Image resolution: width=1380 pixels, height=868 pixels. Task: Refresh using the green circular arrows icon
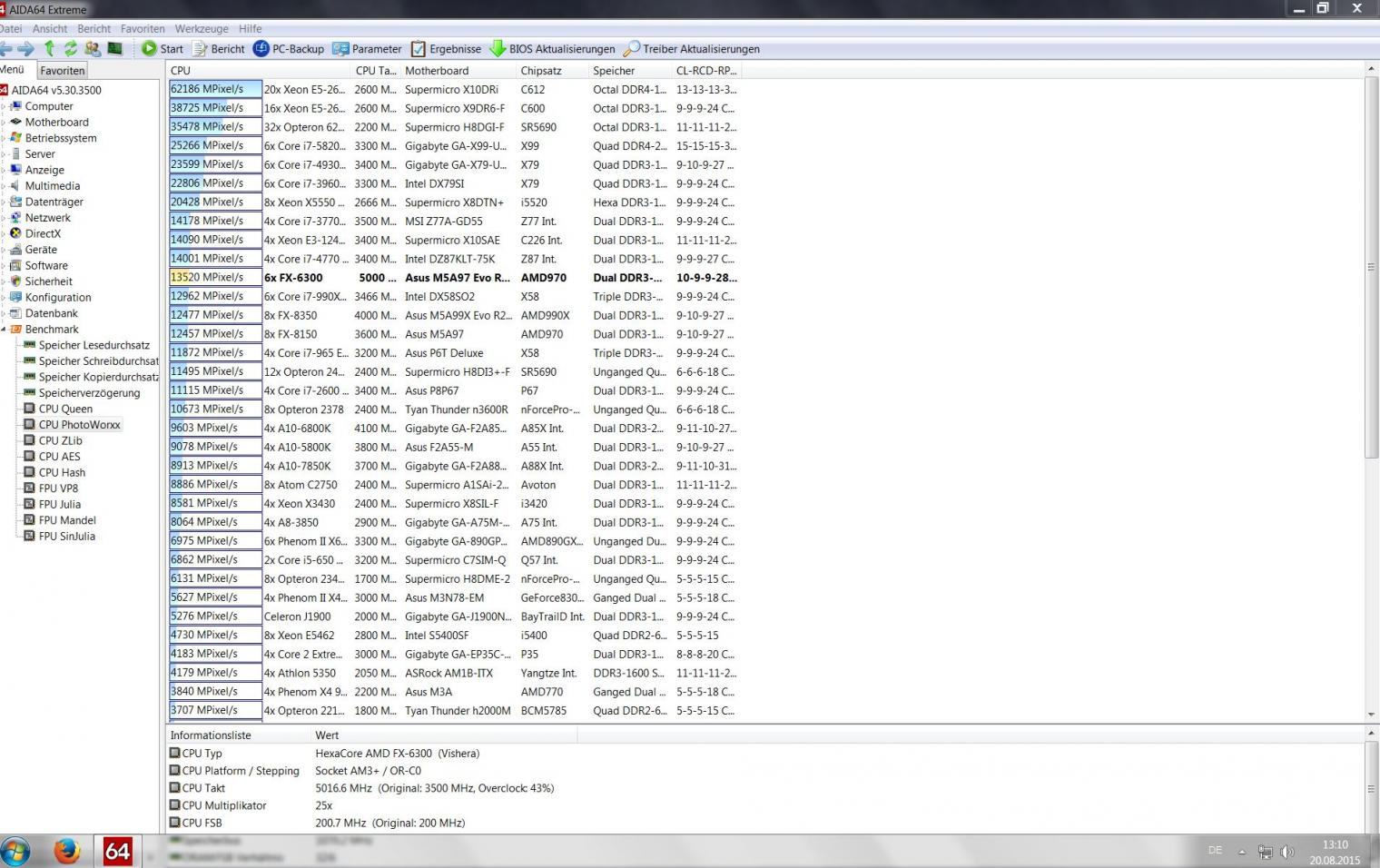(71, 49)
